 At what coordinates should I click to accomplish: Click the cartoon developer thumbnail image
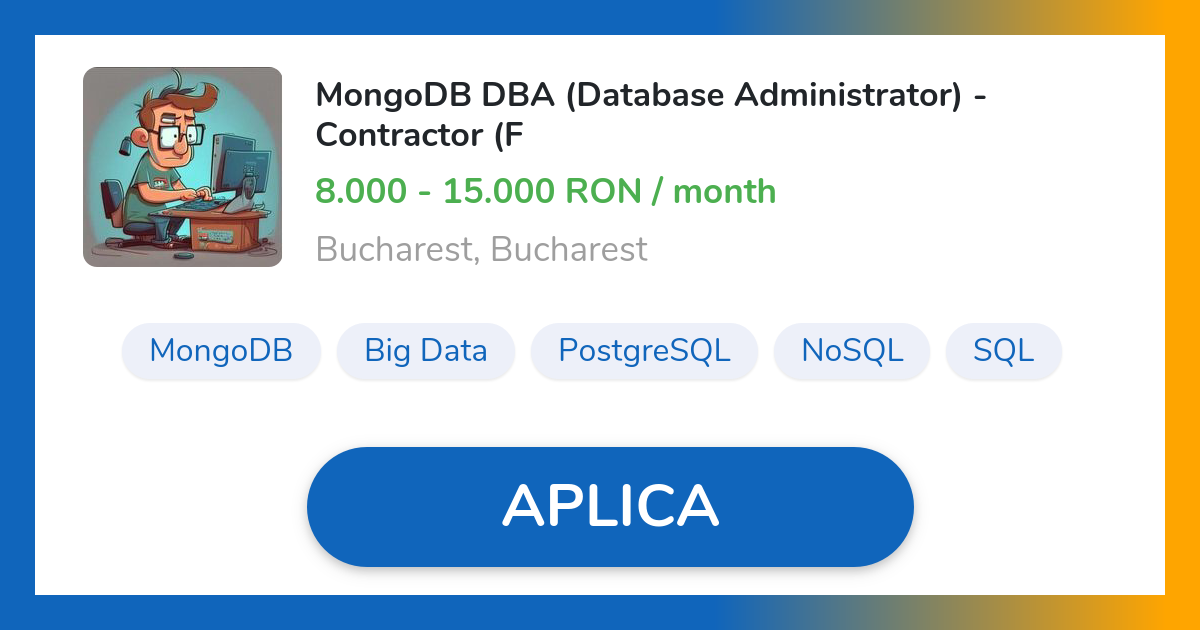182,167
